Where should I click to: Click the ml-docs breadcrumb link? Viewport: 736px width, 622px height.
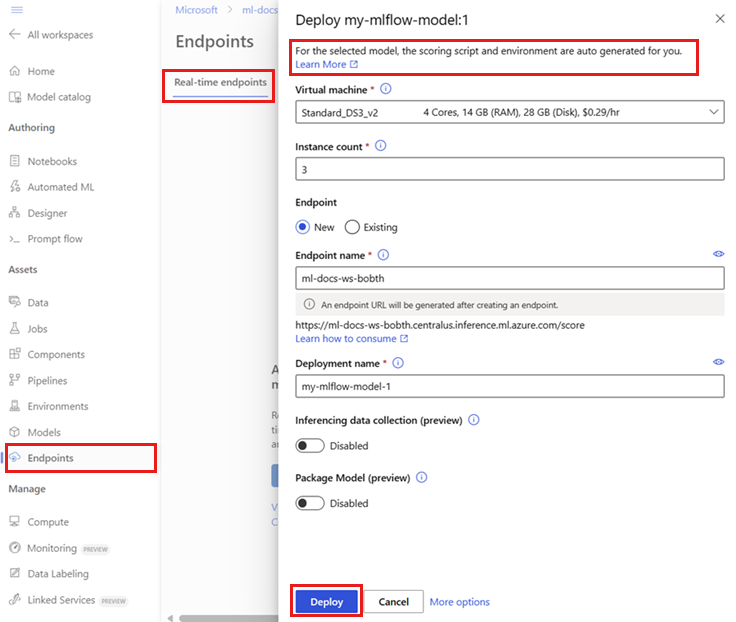click(x=260, y=10)
